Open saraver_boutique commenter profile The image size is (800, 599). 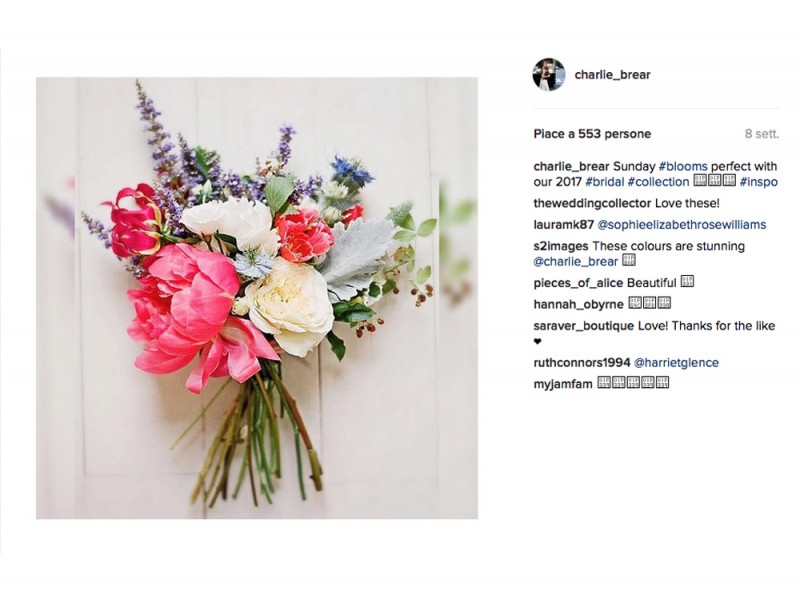tap(584, 326)
